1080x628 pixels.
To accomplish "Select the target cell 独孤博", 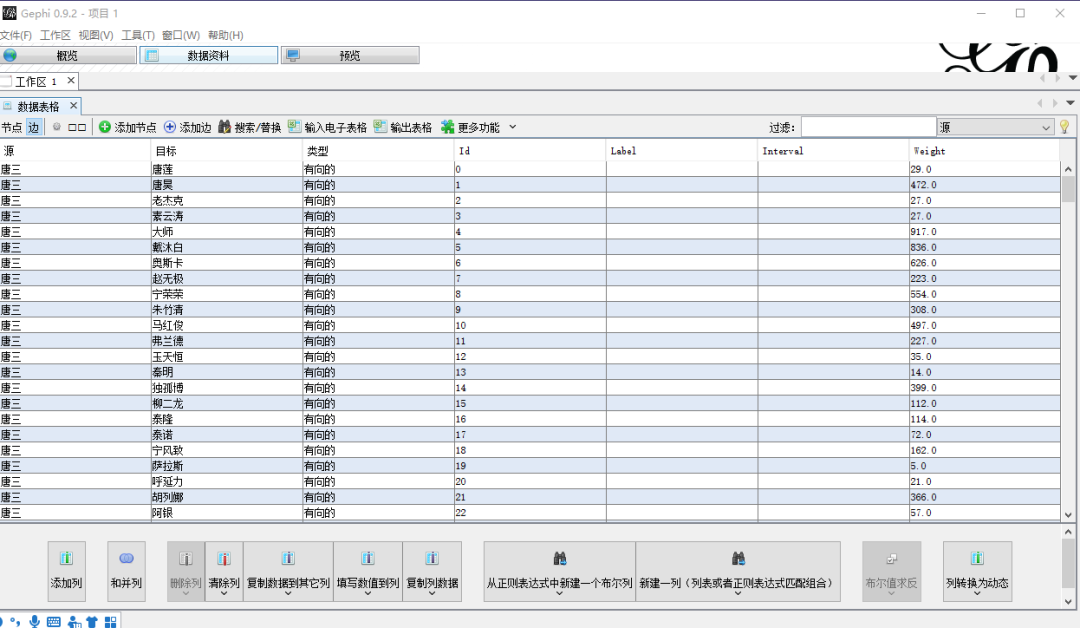I will [x=227, y=388].
